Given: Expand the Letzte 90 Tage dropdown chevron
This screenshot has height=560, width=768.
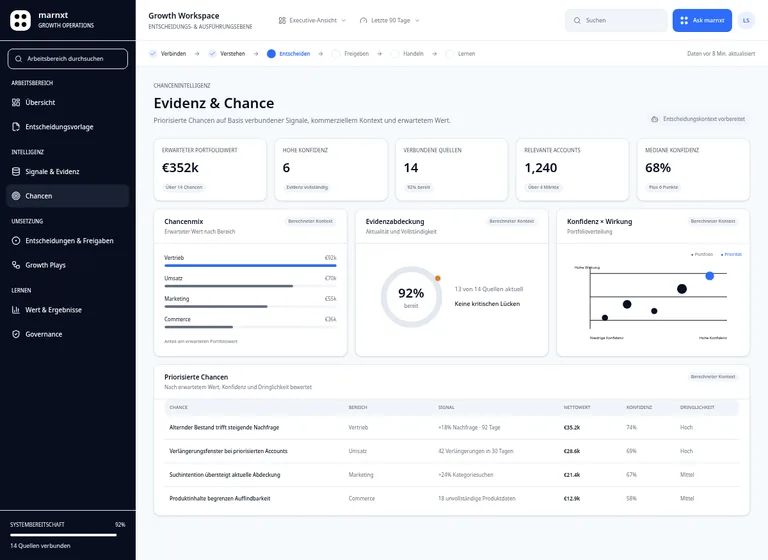Looking at the screenshot, I should (417, 21).
